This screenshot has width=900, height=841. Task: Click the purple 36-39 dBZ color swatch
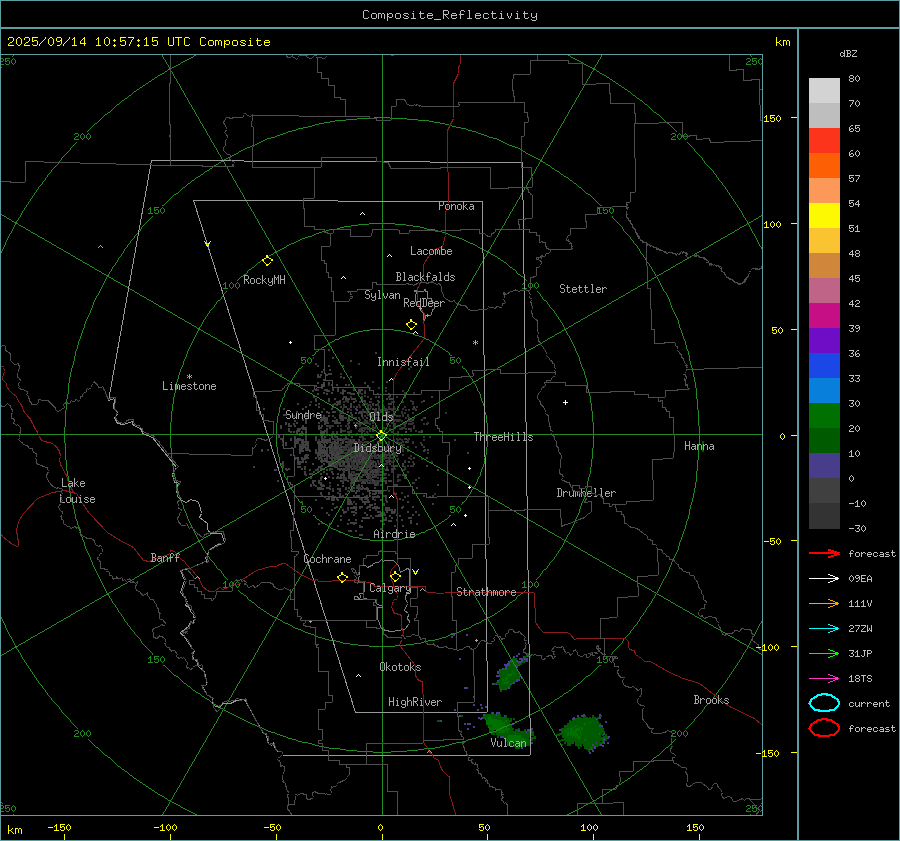click(824, 340)
